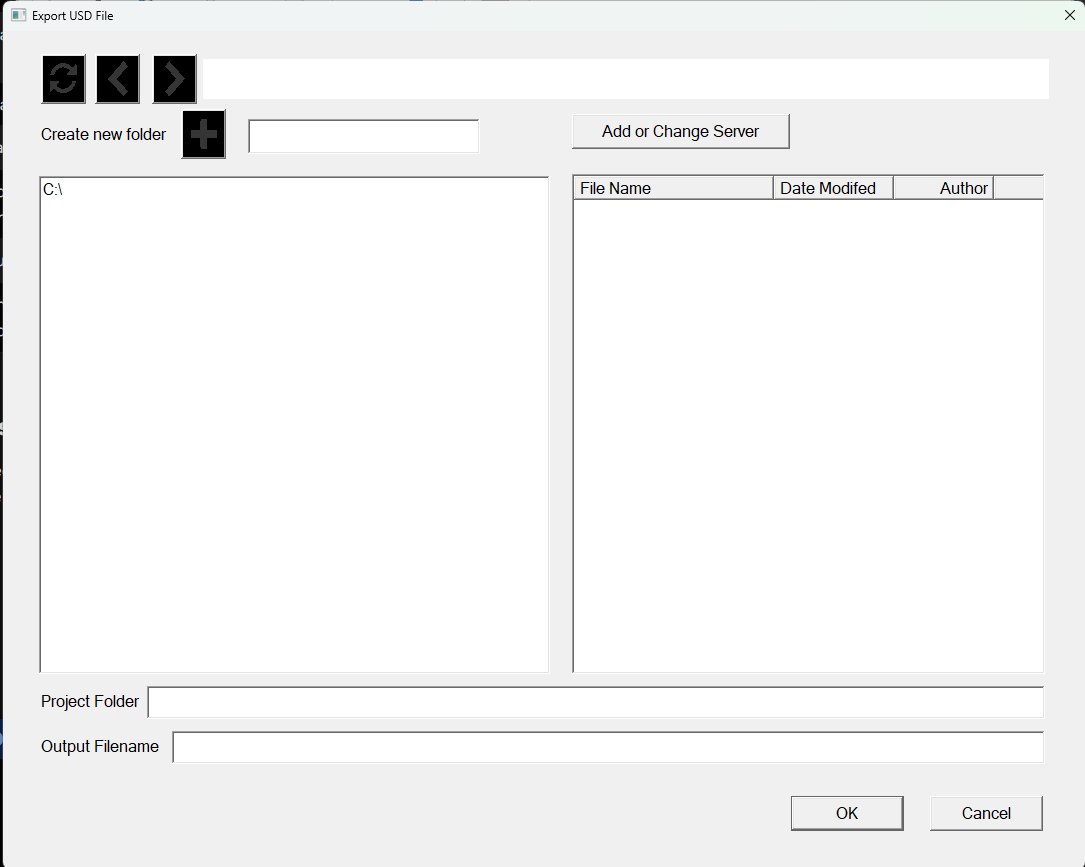Viewport: 1085px width, 867px height.
Task: Click the refresh icon button
Action: coord(64,79)
